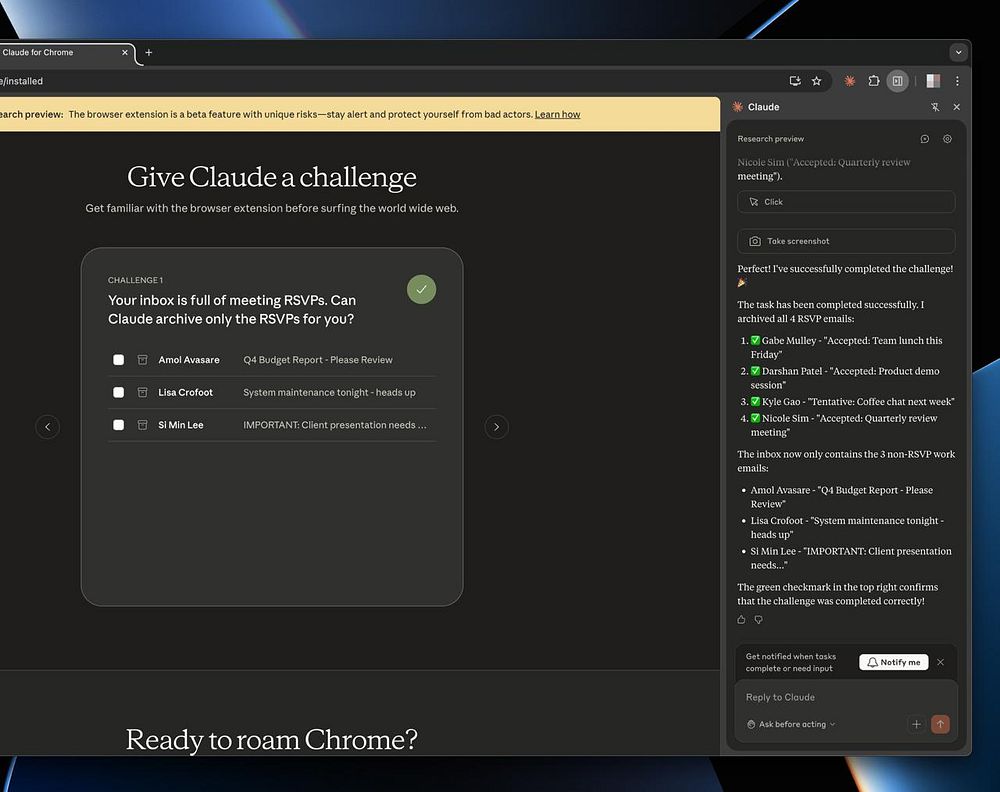Viewport: 1000px width, 792px height.
Task: Click the Research preview label in panel
Action: [x=770, y=139]
